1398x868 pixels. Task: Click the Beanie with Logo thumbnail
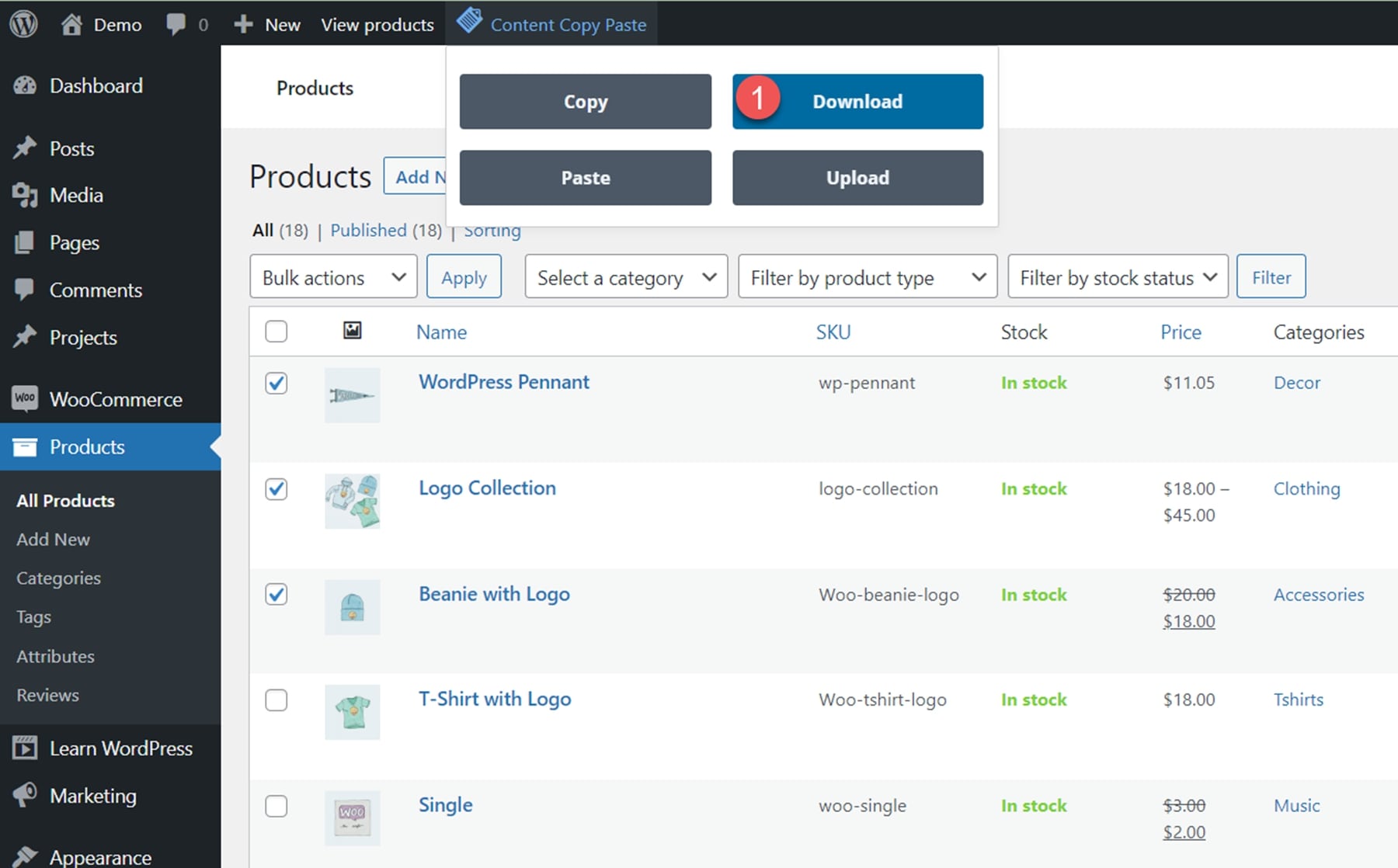[352, 607]
